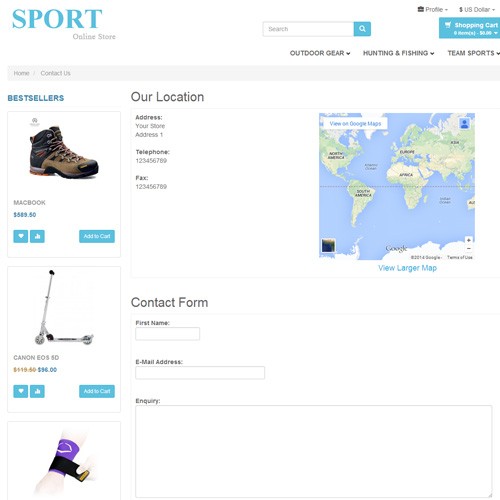Switch map to satellite view thumbnail
This screenshot has width=500, height=500.
coord(328,246)
